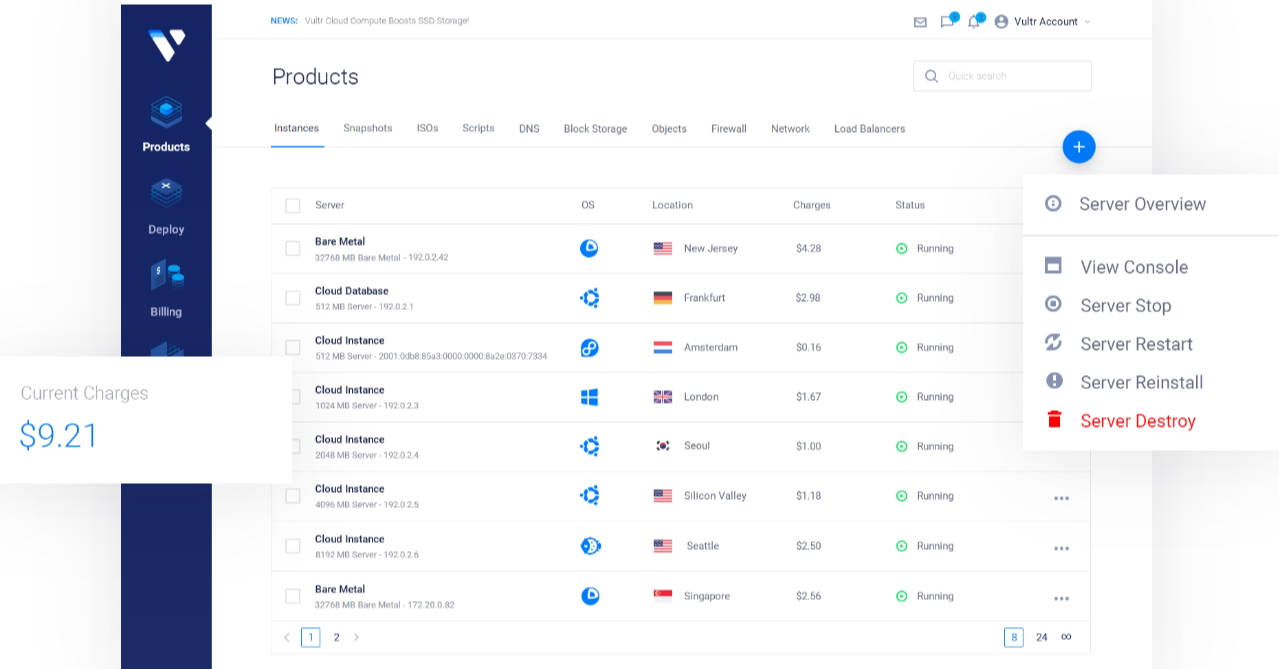Click Server Destroy trash icon
This screenshot has width=1279, height=669.
(1054, 419)
